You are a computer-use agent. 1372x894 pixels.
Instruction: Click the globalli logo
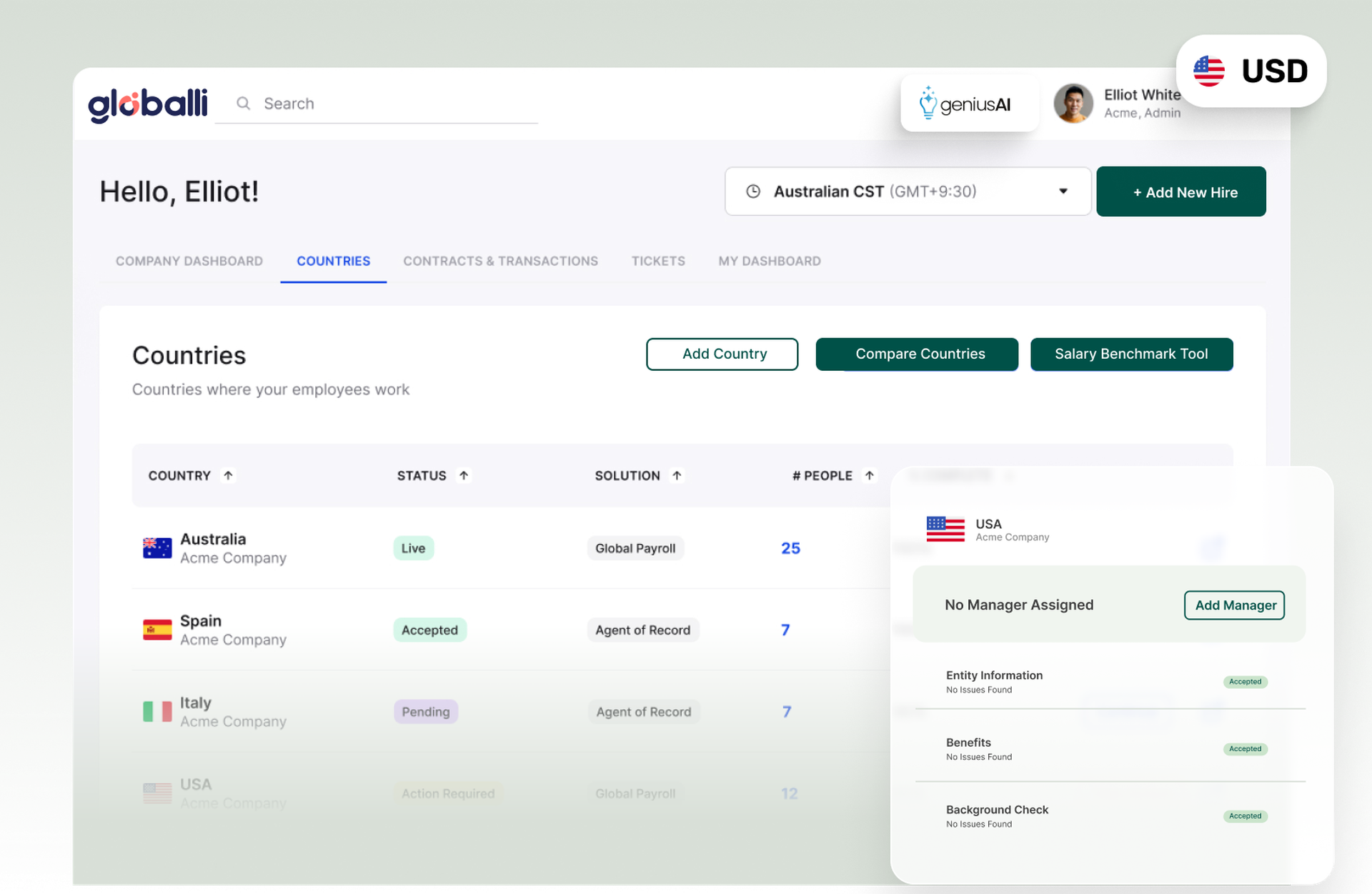(148, 104)
